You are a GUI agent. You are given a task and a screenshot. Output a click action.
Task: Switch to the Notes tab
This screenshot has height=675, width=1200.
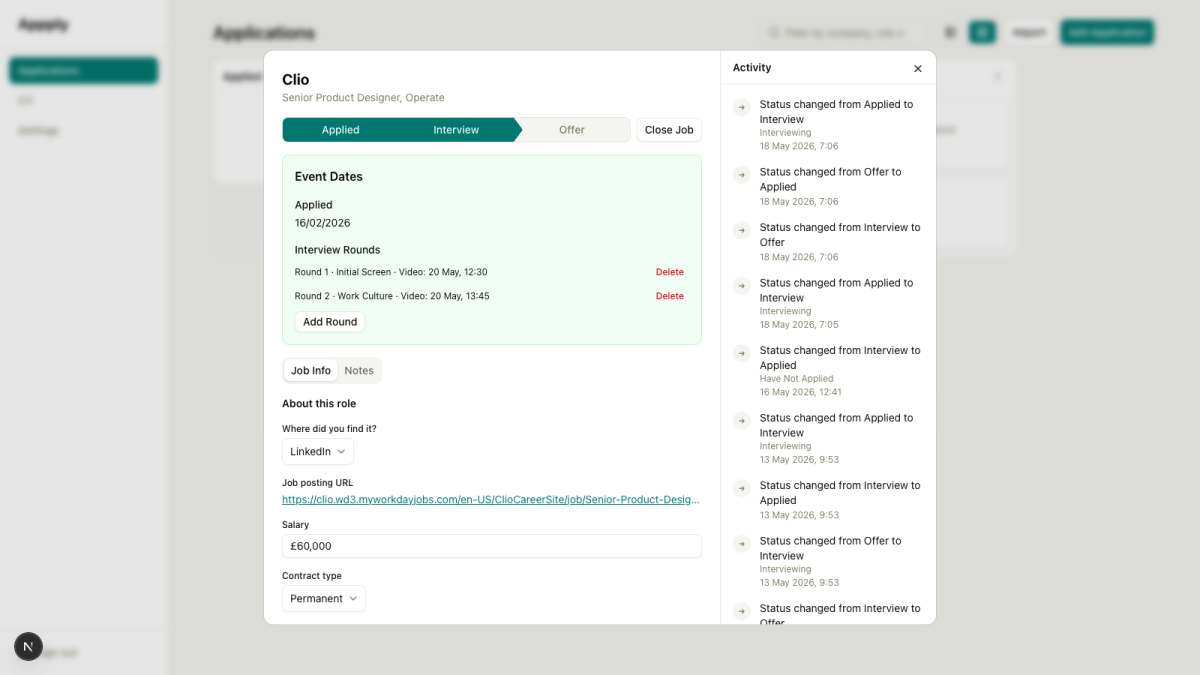point(359,371)
